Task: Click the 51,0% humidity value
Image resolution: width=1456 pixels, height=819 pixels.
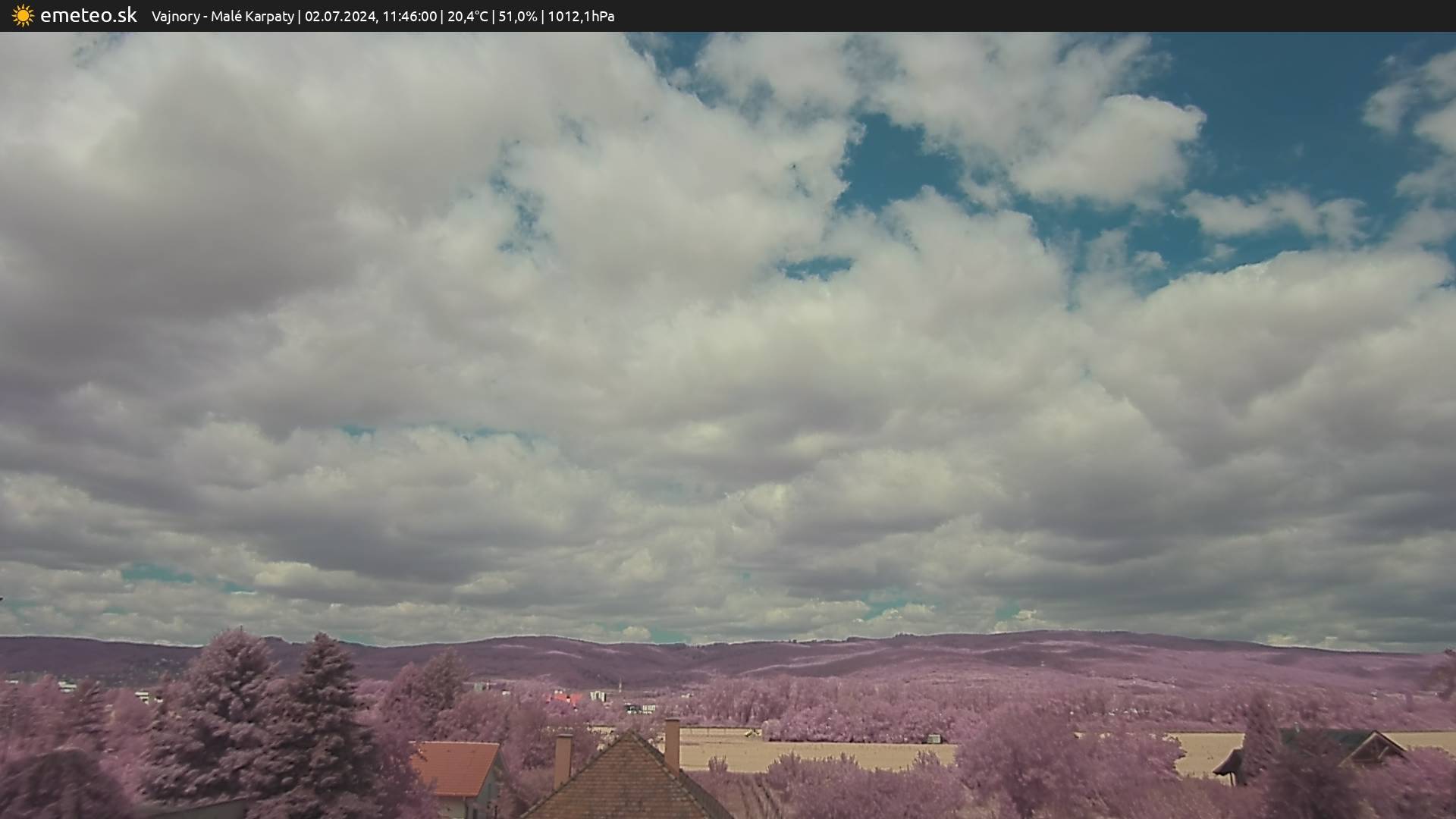Action: [x=517, y=17]
